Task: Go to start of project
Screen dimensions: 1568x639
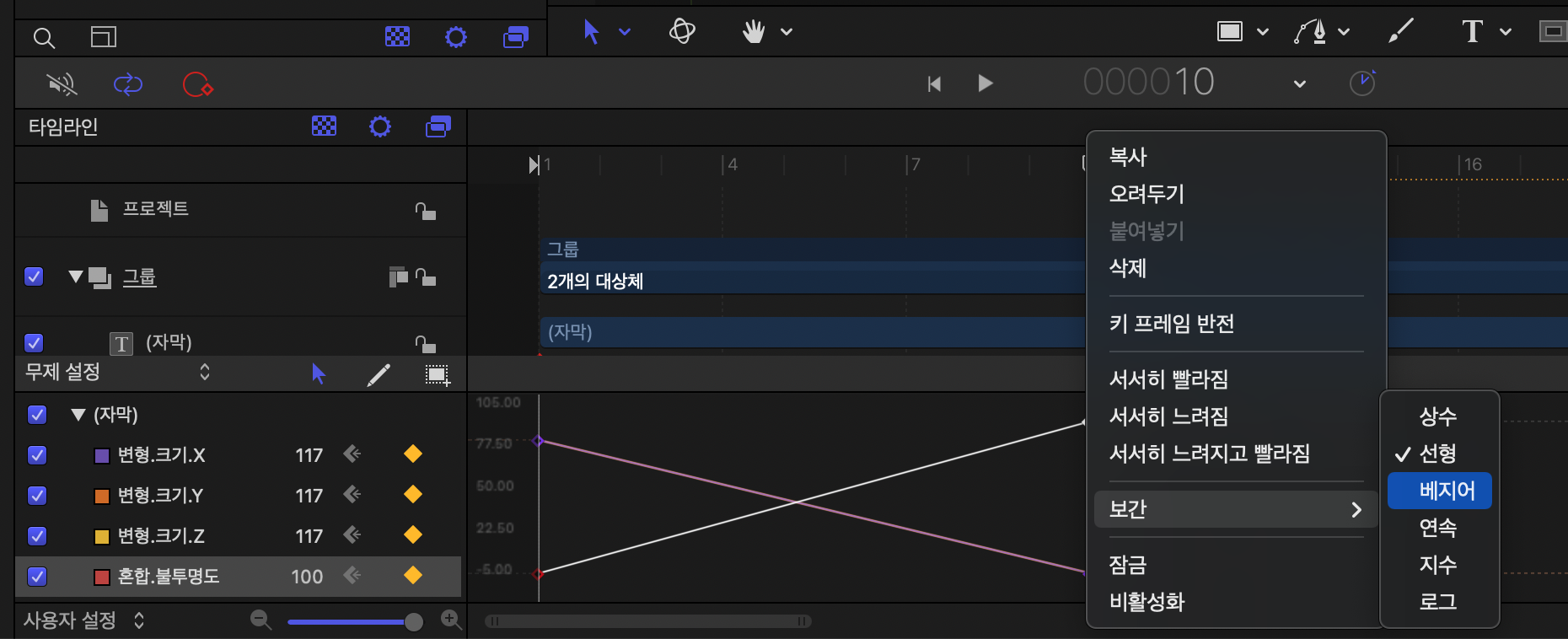Action: (934, 83)
